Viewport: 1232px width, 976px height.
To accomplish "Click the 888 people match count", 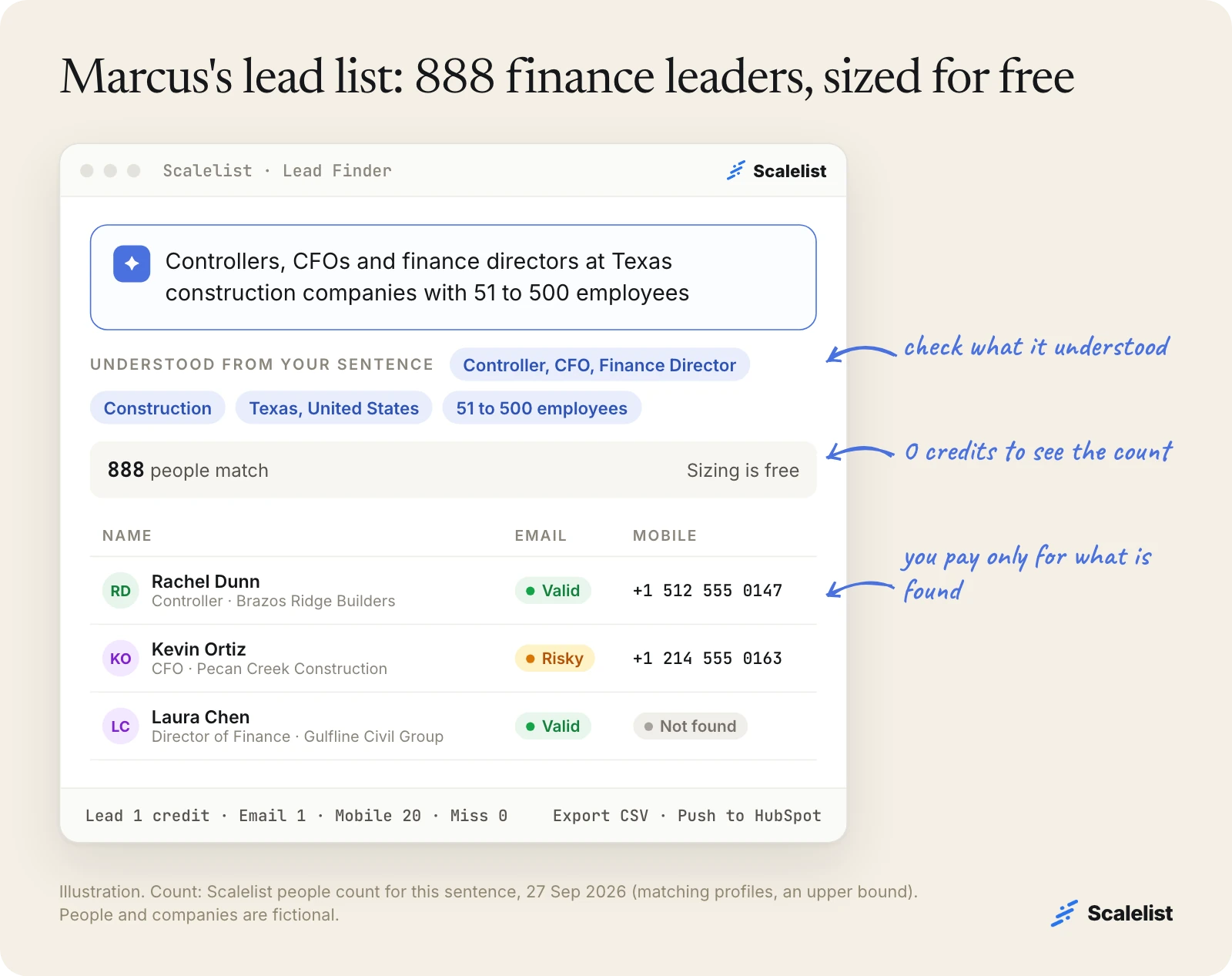I will pyautogui.click(x=188, y=470).
